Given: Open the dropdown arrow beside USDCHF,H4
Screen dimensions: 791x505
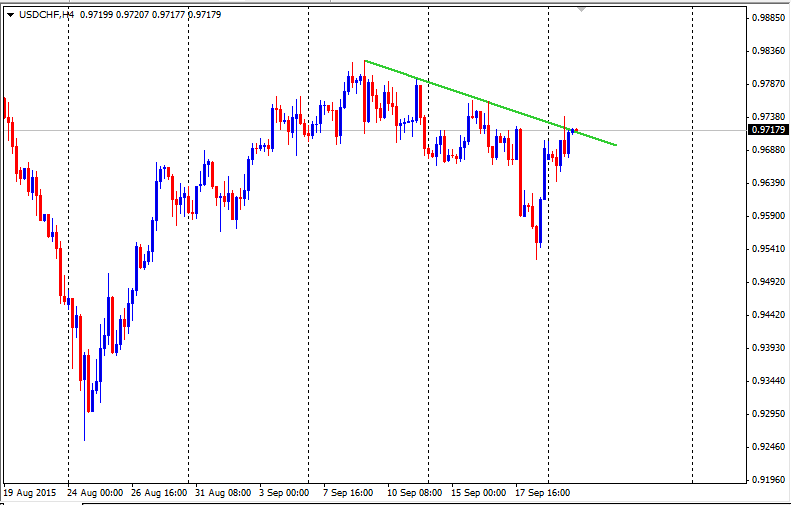Looking at the screenshot, I should 11,15.
